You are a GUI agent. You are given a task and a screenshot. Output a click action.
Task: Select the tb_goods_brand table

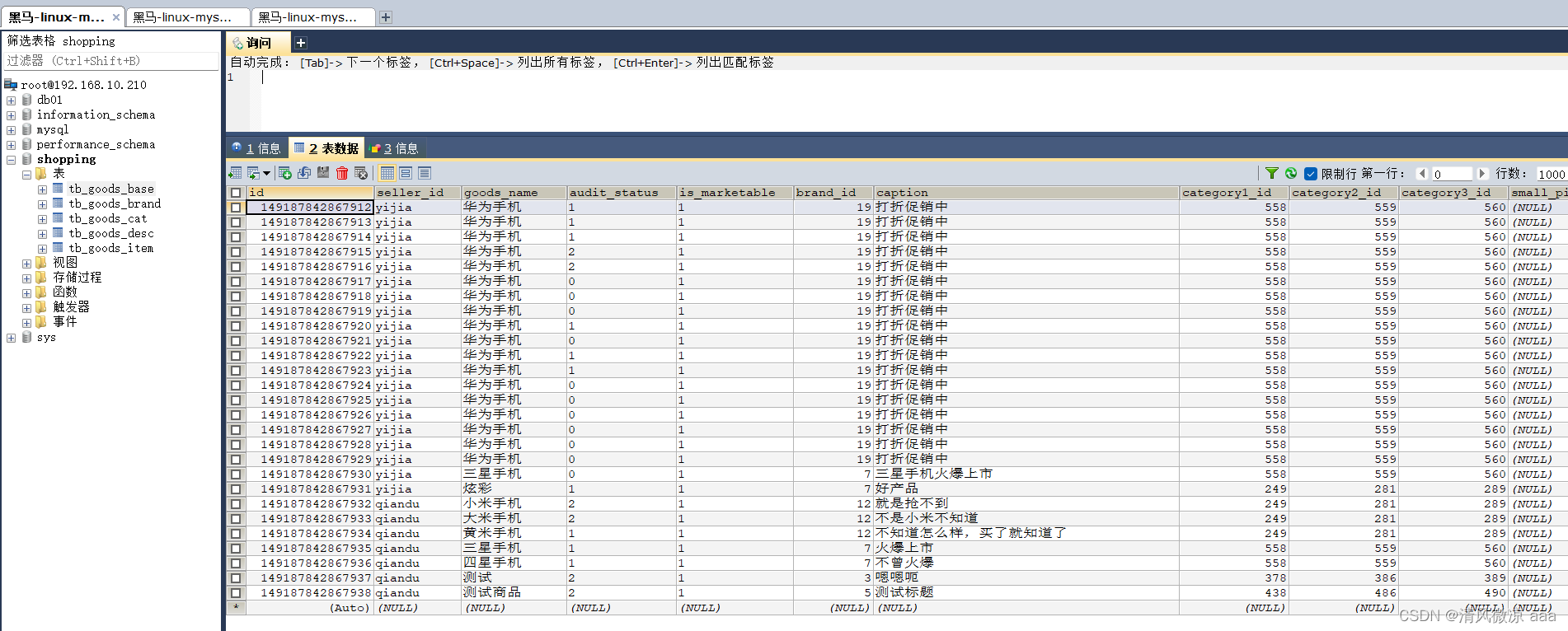point(115,203)
